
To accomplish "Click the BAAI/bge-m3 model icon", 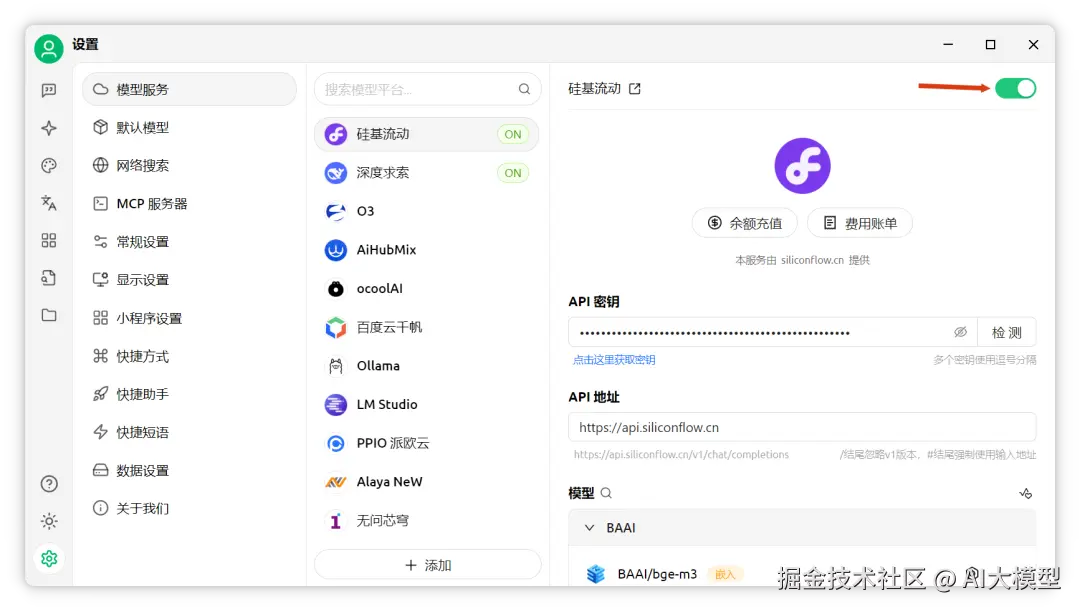I will click(x=596, y=574).
